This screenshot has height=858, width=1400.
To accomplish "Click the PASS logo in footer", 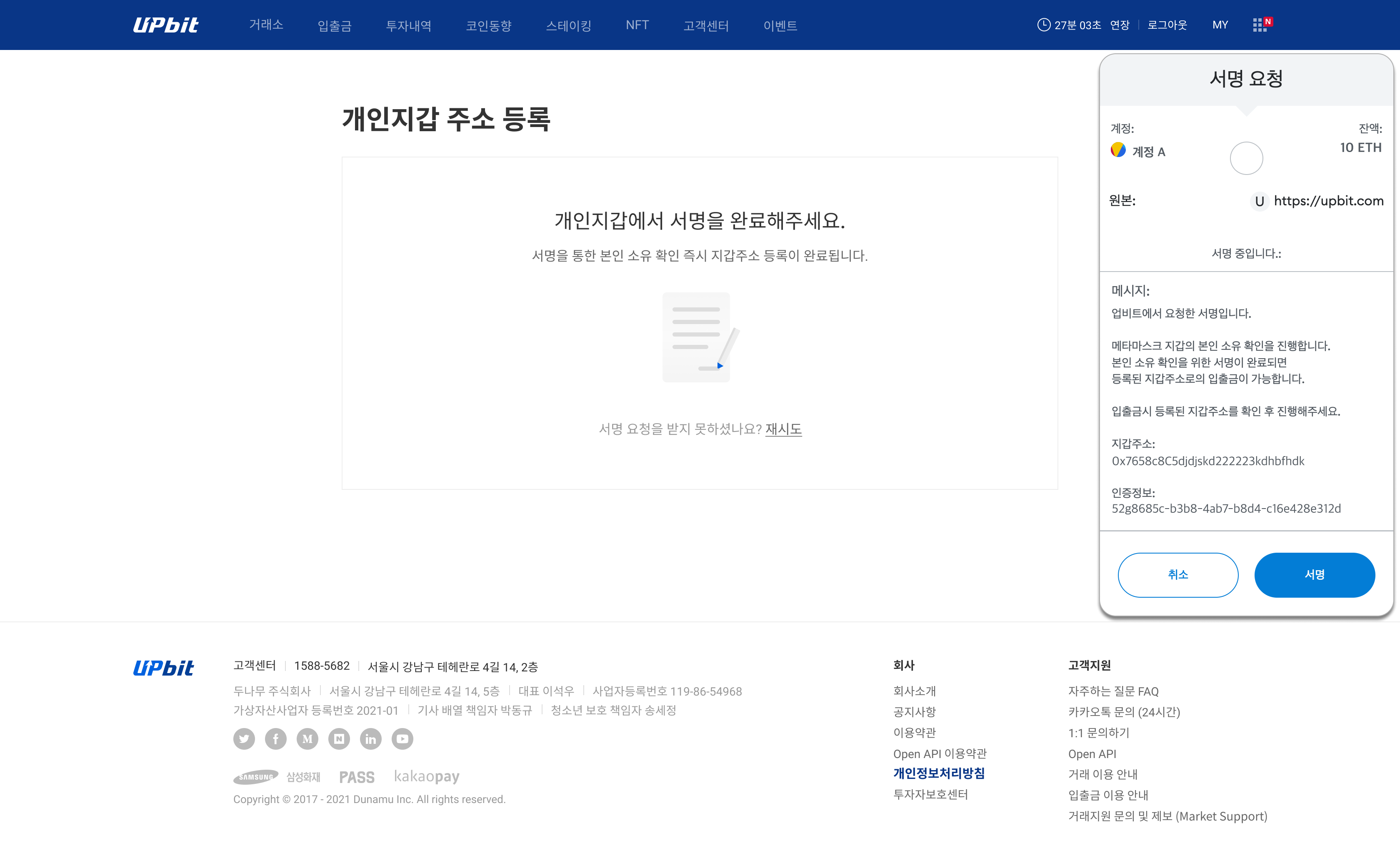I will tap(357, 777).
